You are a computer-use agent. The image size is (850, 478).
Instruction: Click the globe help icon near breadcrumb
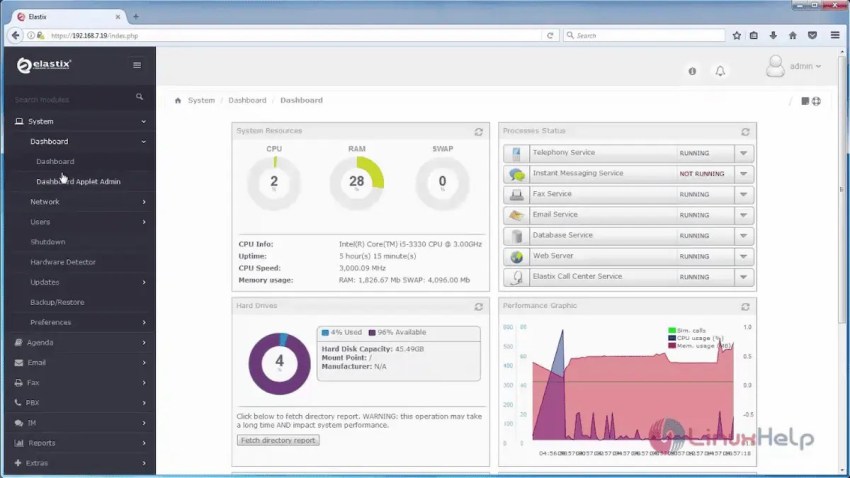point(816,101)
